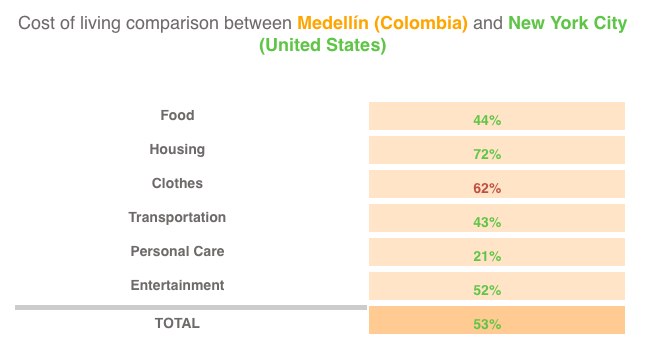Click the 72% Housing bar
Screen dimensions: 649x364
pos(497,150)
